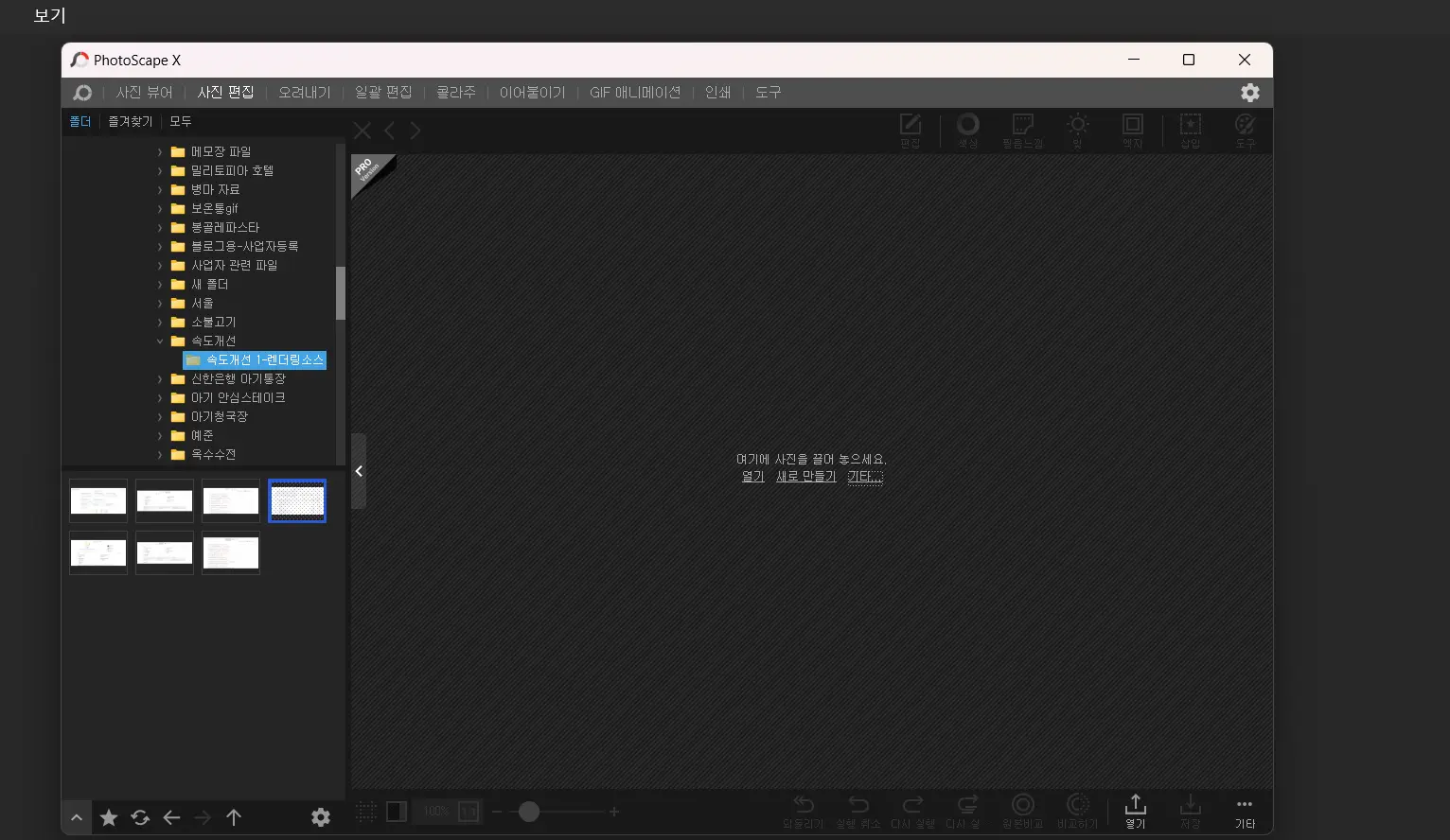Switch to the 인쇄 tab

[x=717, y=93]
